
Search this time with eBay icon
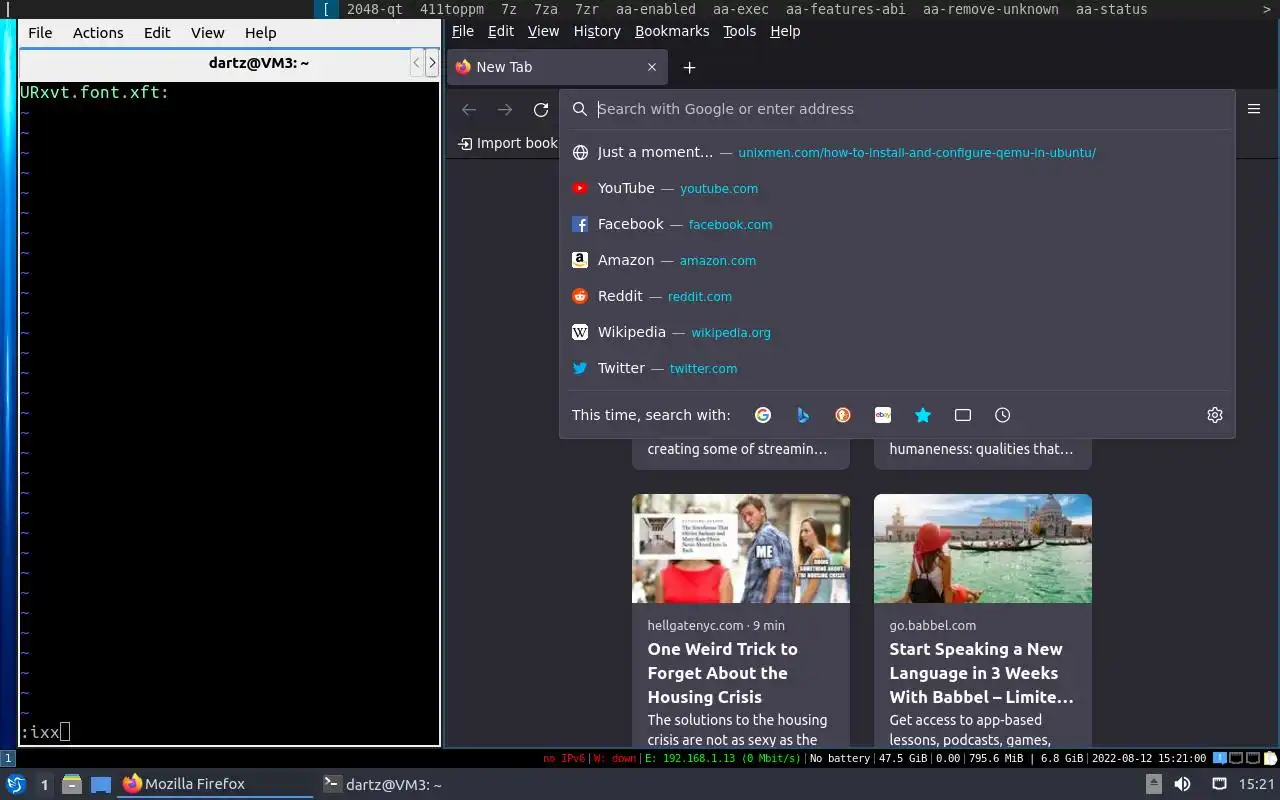pyautogui.click(x=883, y=415)
